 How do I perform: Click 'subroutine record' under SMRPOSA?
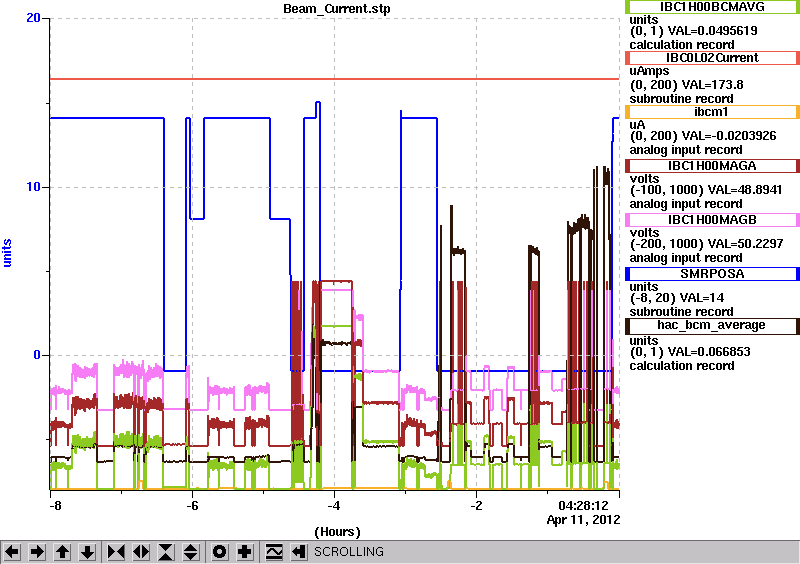tap(681, 312)
